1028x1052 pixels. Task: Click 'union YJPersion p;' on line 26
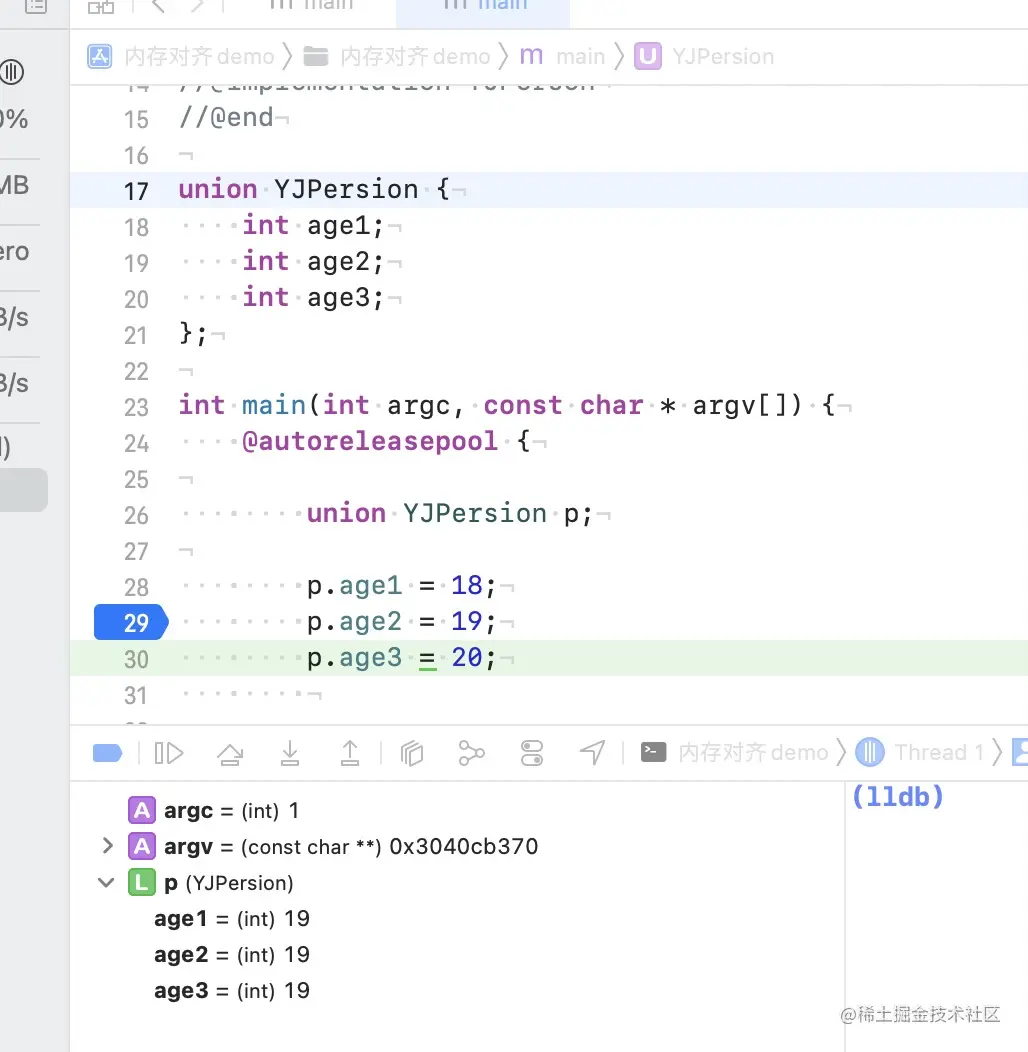[x=450, y=514]
